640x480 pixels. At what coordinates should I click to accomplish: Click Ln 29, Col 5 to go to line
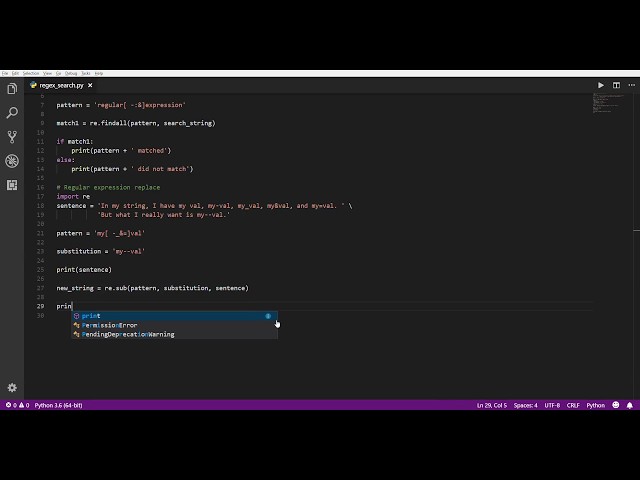point(491,405)
